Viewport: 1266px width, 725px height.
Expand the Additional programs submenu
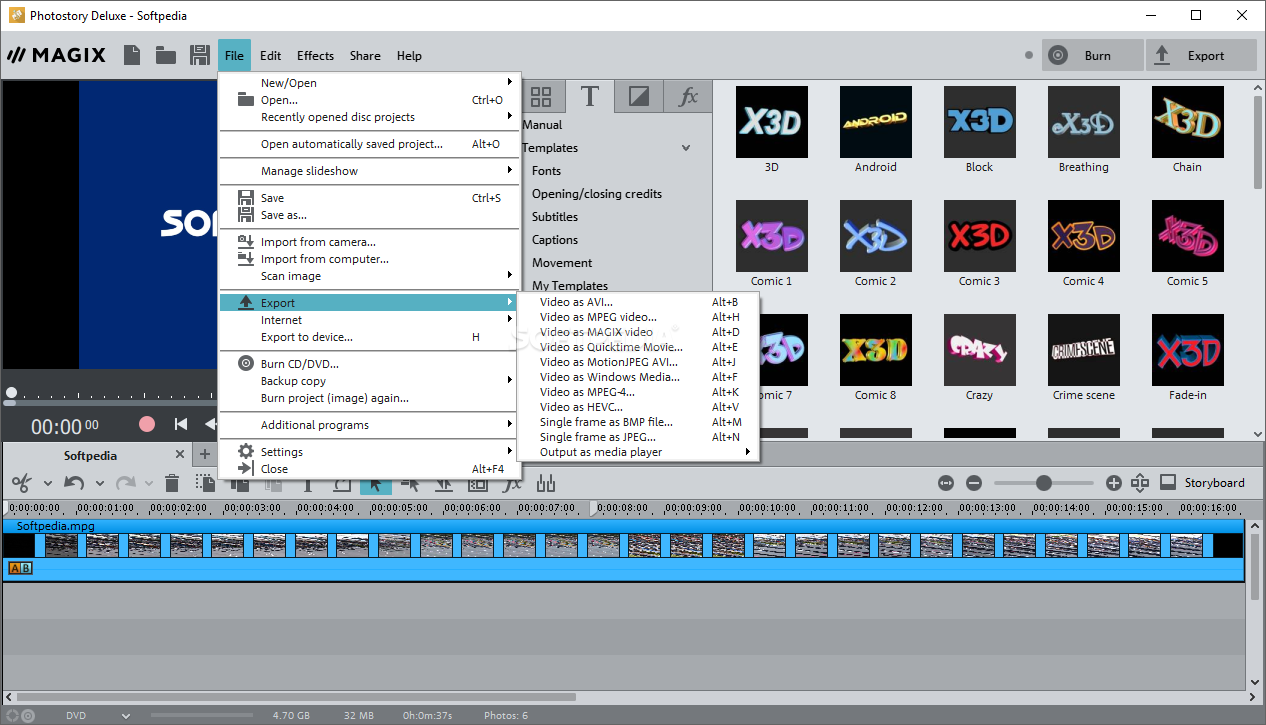coord(370,425)
